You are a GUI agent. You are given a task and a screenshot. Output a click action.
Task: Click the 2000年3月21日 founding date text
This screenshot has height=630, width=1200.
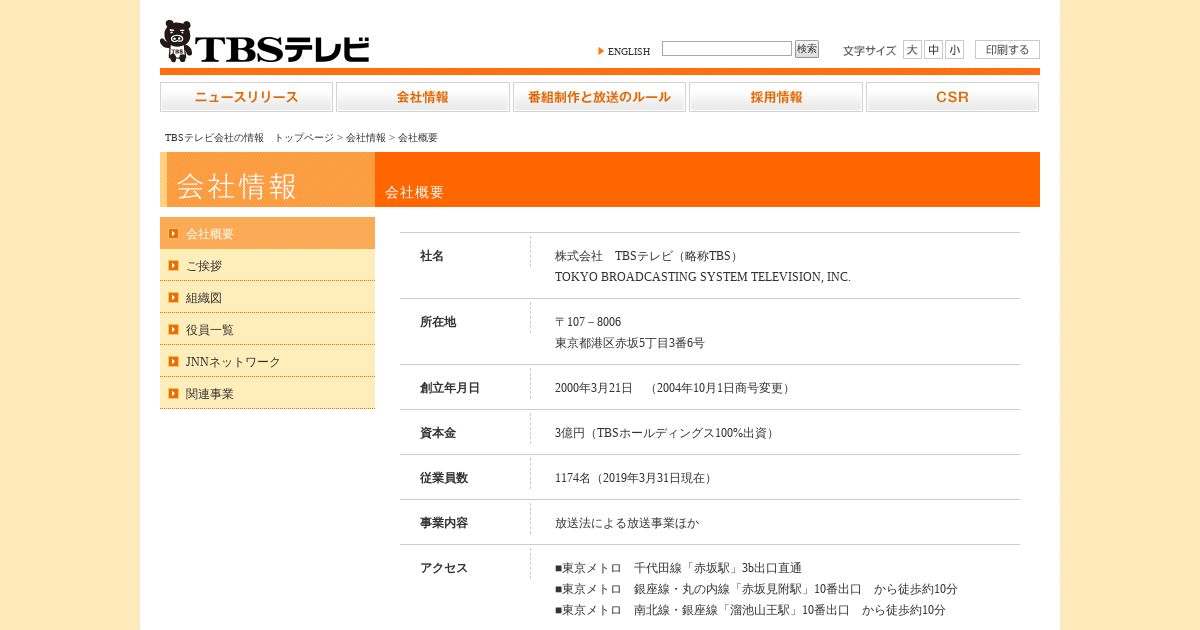pos(594,388)
